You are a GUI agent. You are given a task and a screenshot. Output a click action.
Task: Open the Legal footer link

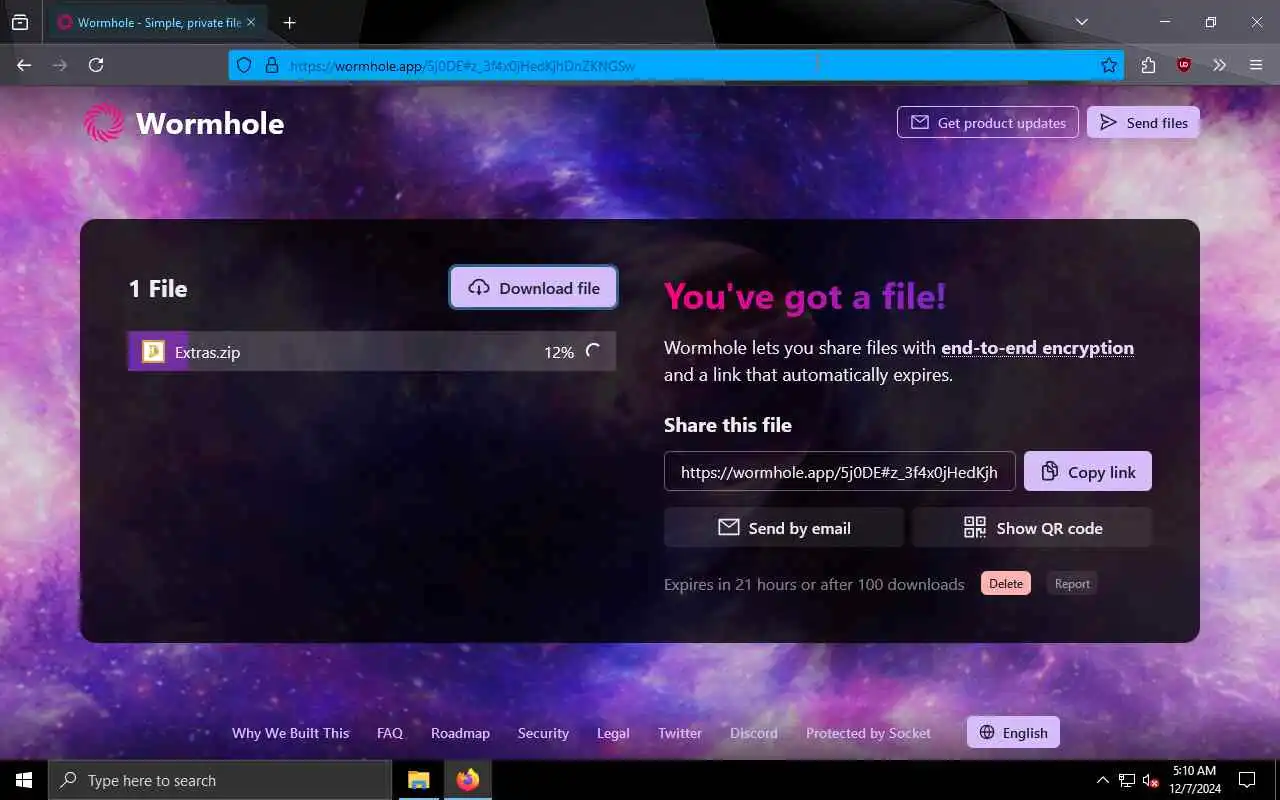point(613,733)
